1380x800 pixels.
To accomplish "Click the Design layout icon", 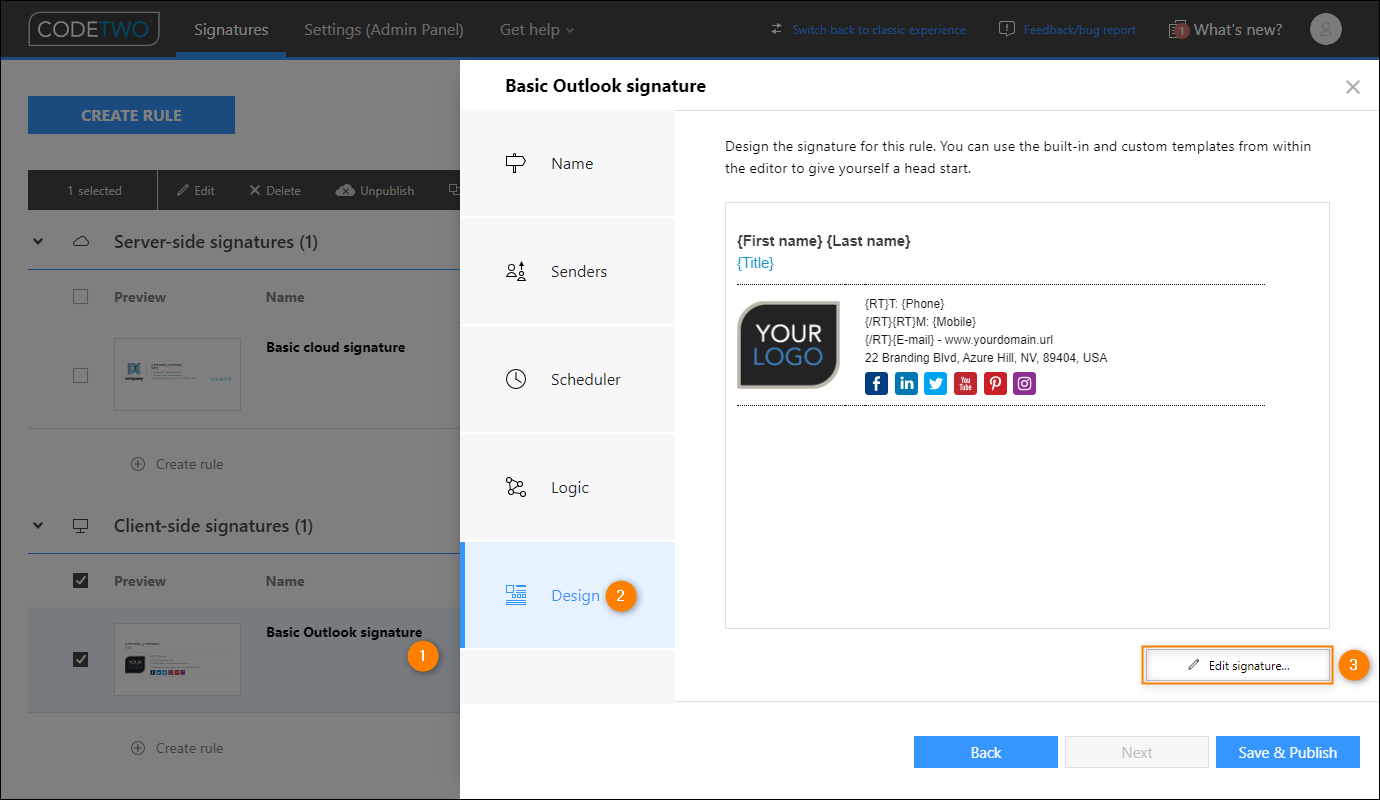I will tap(516, 595).
